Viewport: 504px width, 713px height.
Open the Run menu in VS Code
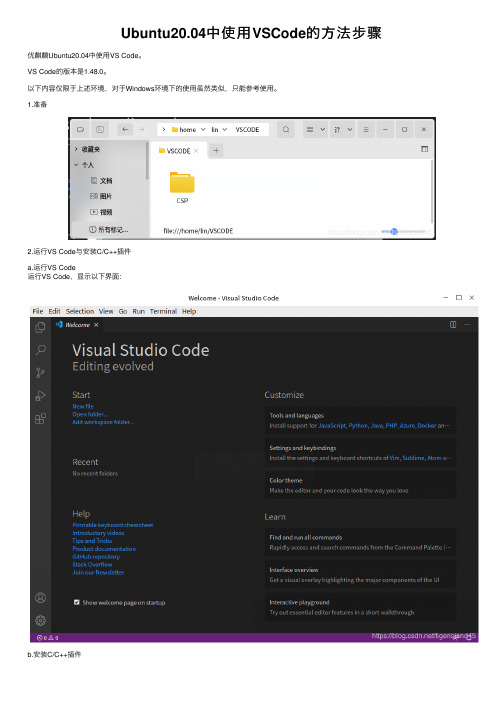tap(138, 311)
